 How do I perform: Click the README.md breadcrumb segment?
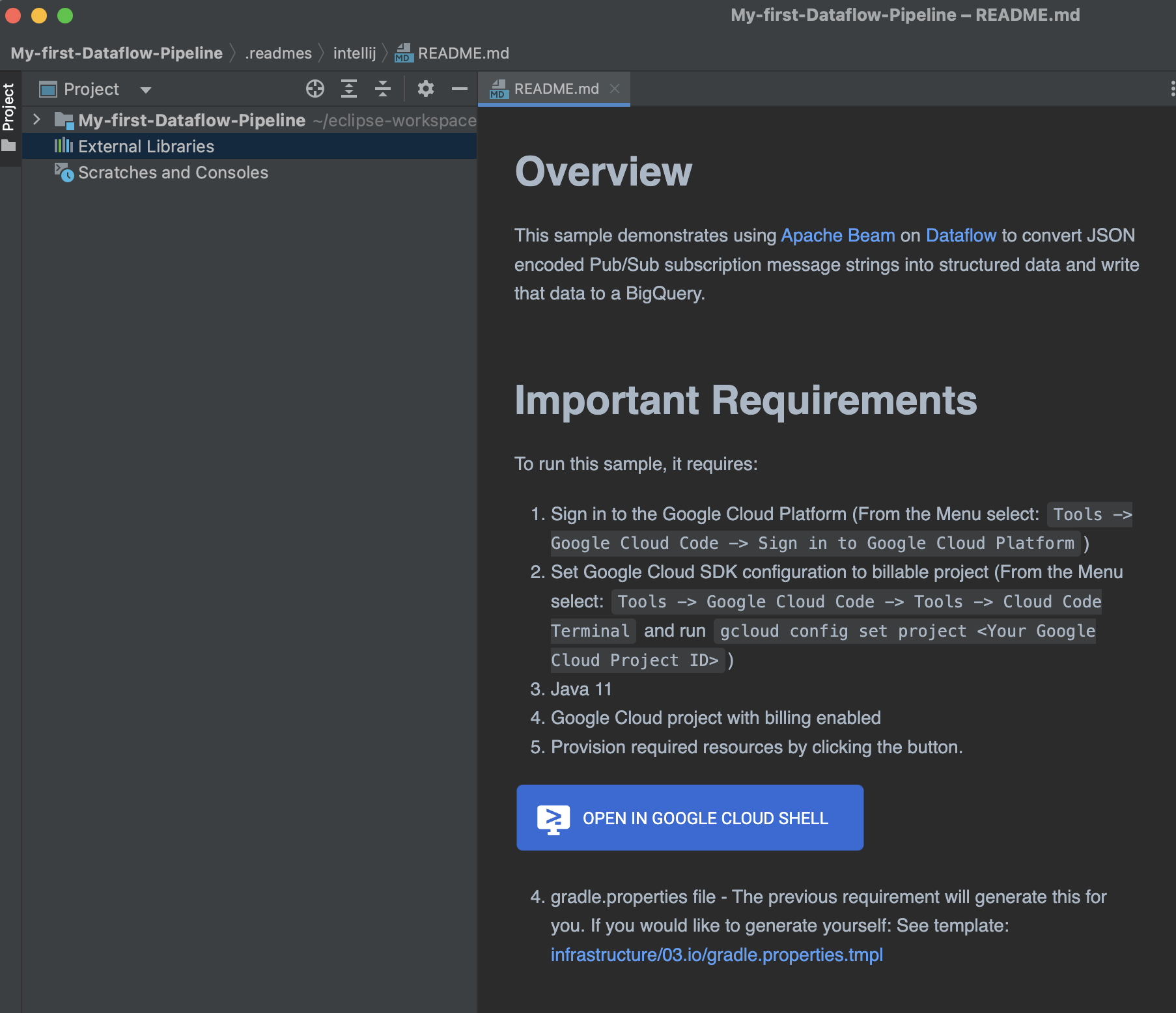coord(452,53)
